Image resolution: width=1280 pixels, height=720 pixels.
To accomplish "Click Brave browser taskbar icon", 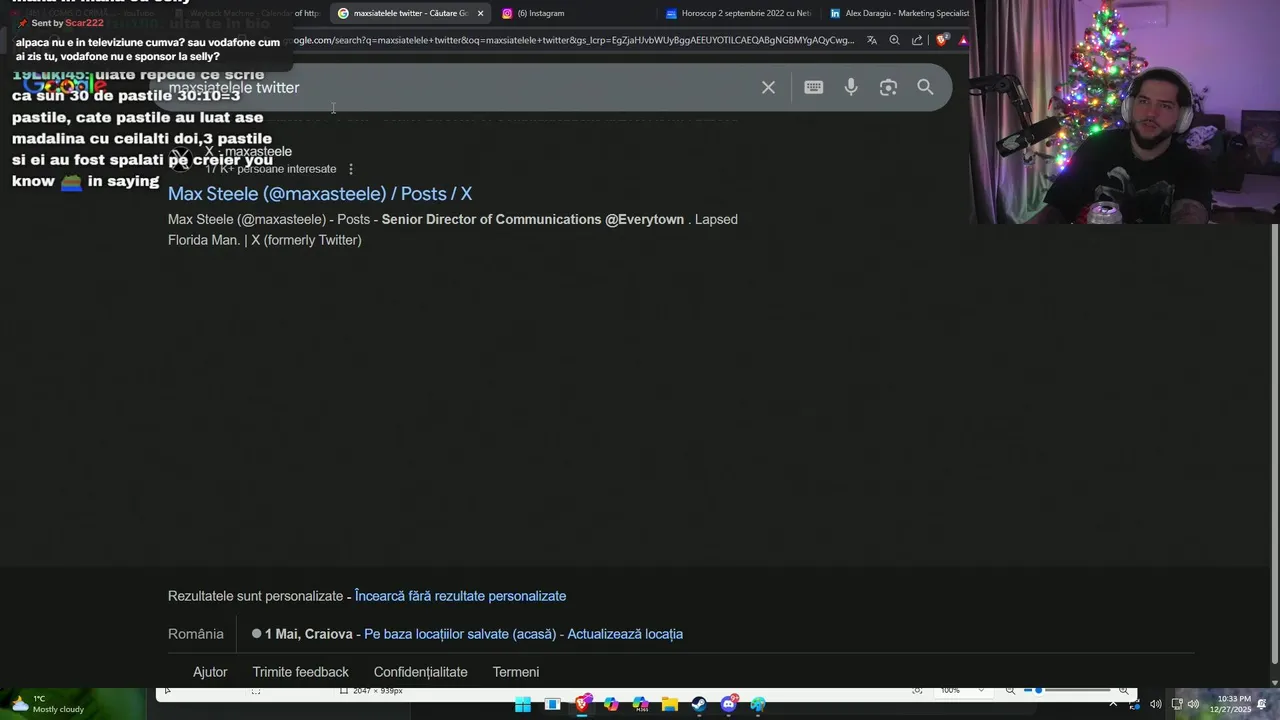I will click(582, 705).
